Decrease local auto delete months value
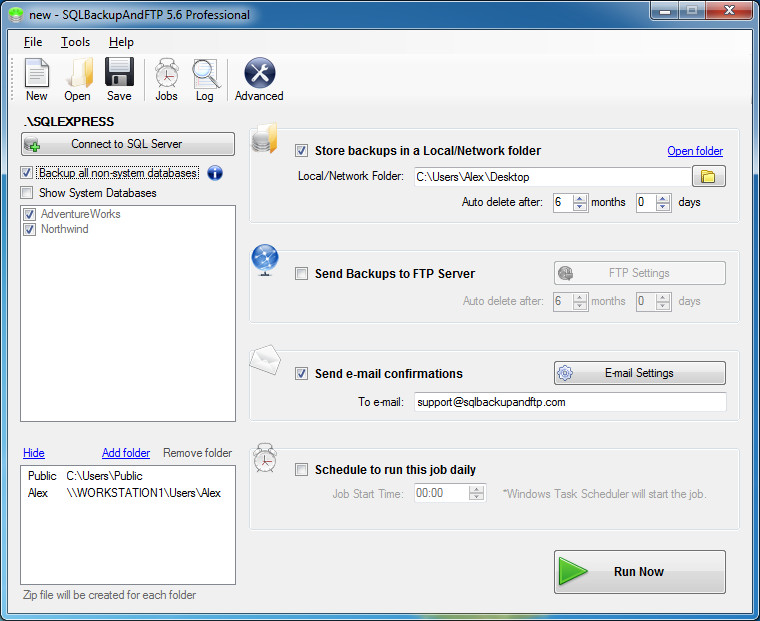The width and height of the screenshot is (760, 621). 580,207
